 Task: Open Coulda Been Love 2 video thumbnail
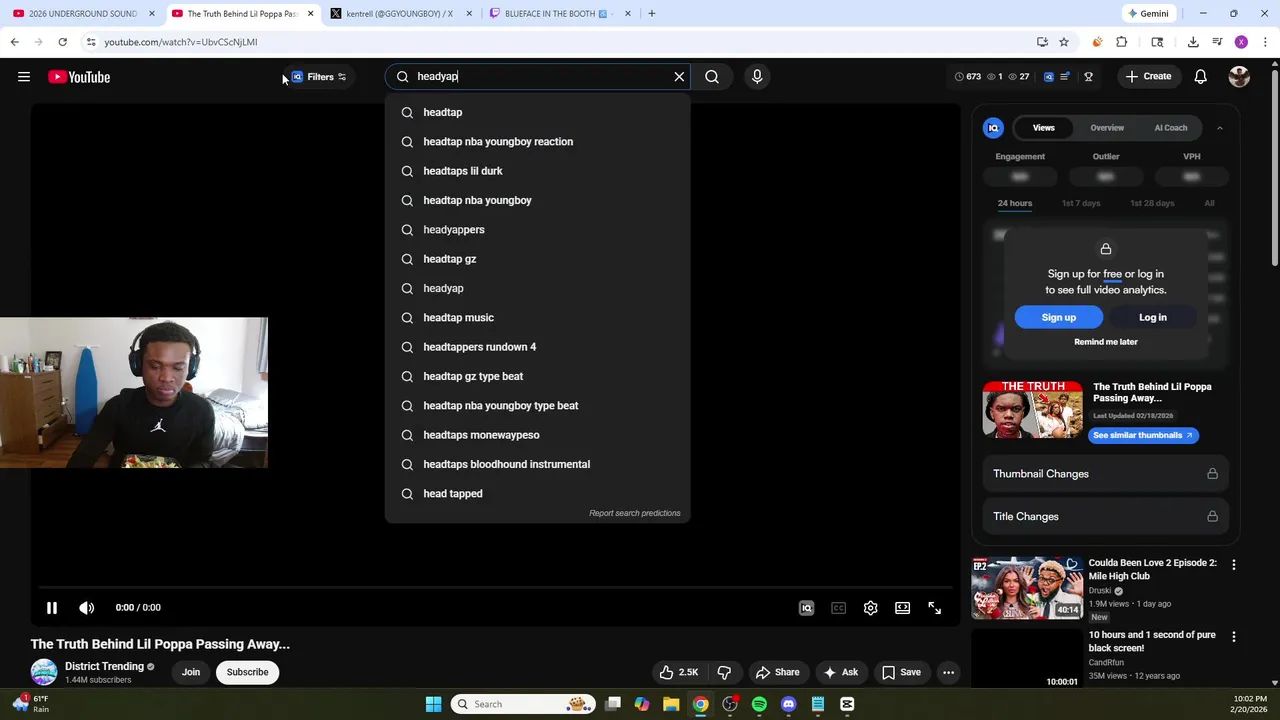1026,588
